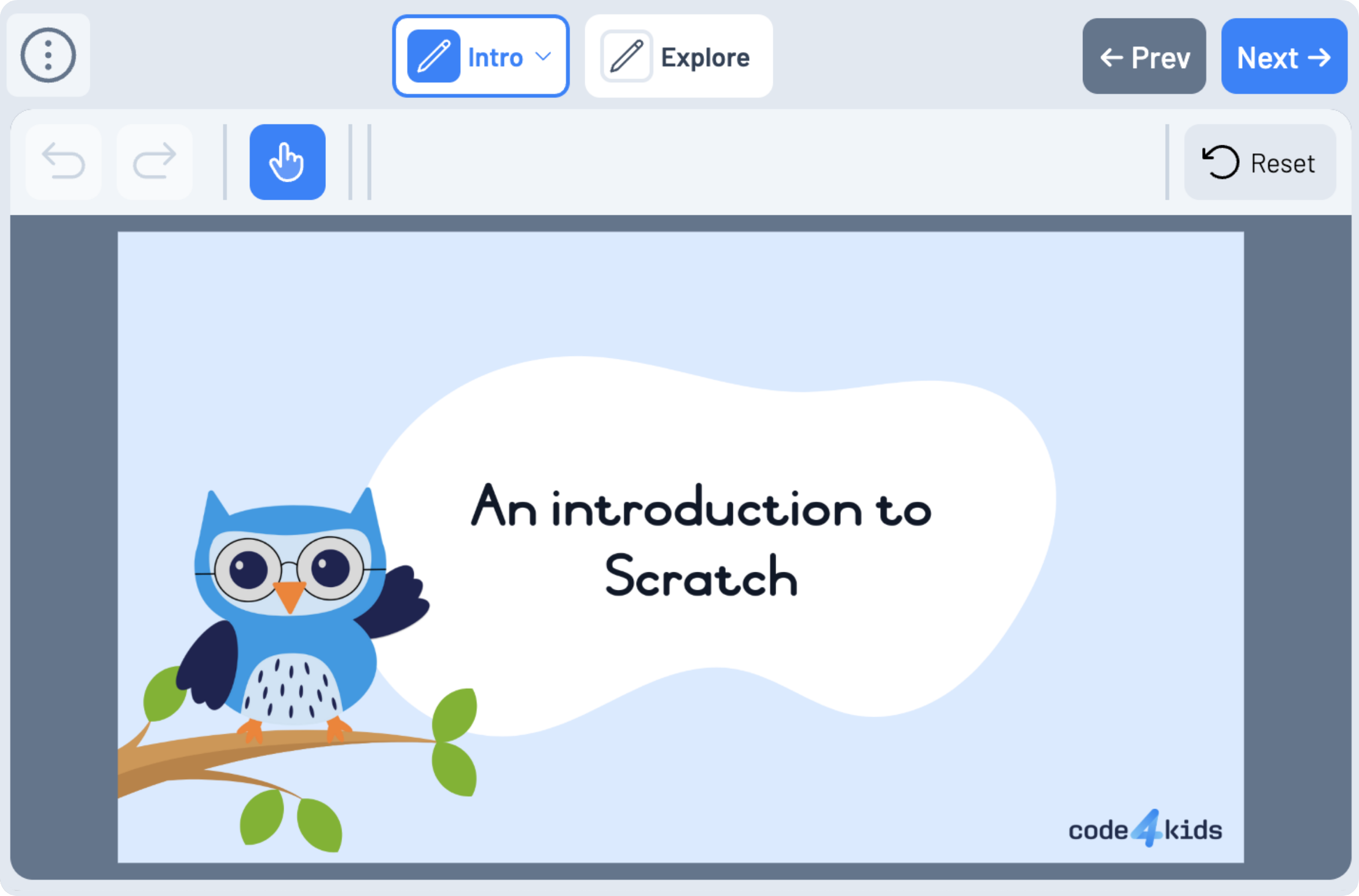Switch to the Explore tab
Screen dimensions: 1359x896
tap(704, 57)
